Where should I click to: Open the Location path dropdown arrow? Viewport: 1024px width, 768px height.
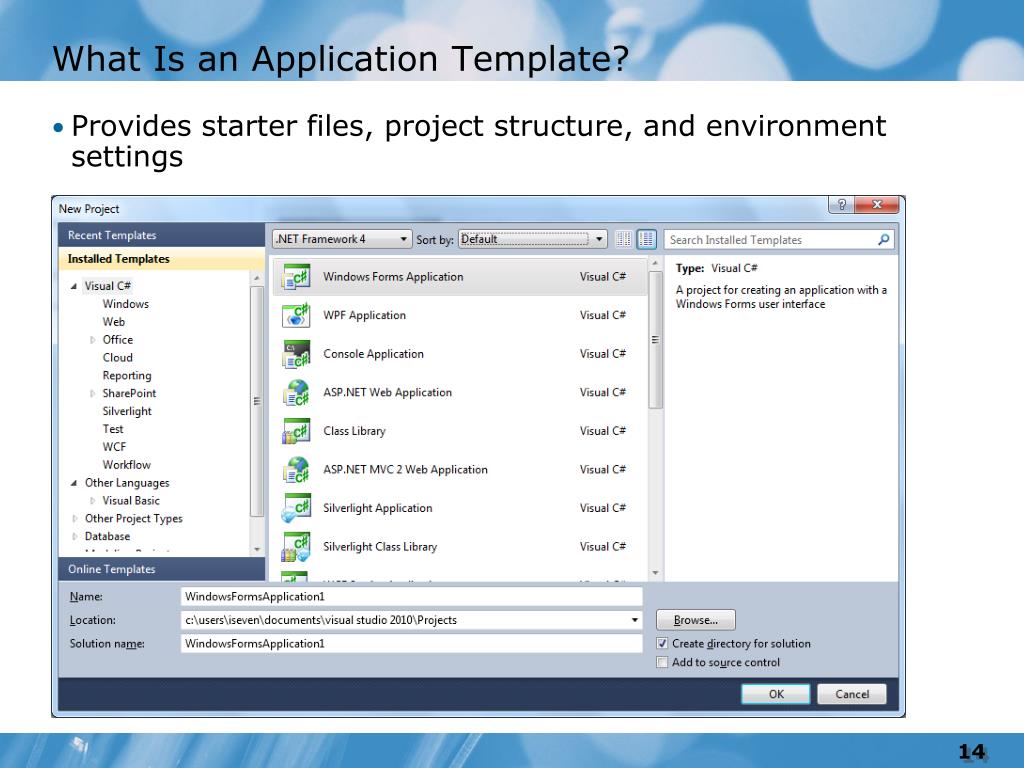(x=634, y=620)
